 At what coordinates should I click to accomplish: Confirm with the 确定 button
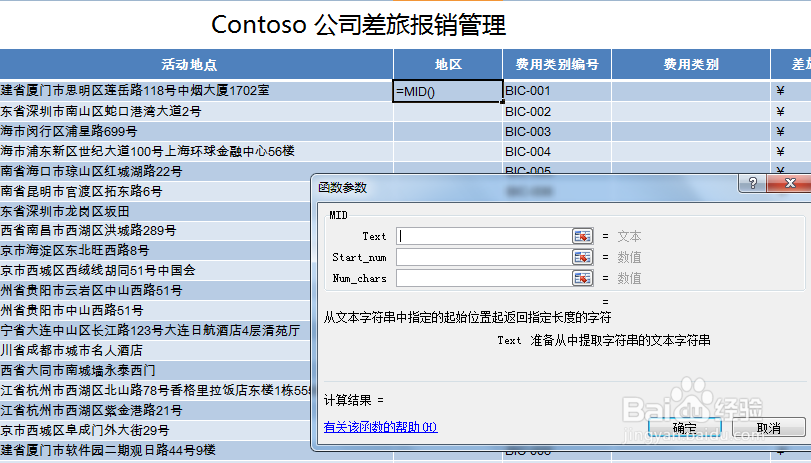(685, 428)
